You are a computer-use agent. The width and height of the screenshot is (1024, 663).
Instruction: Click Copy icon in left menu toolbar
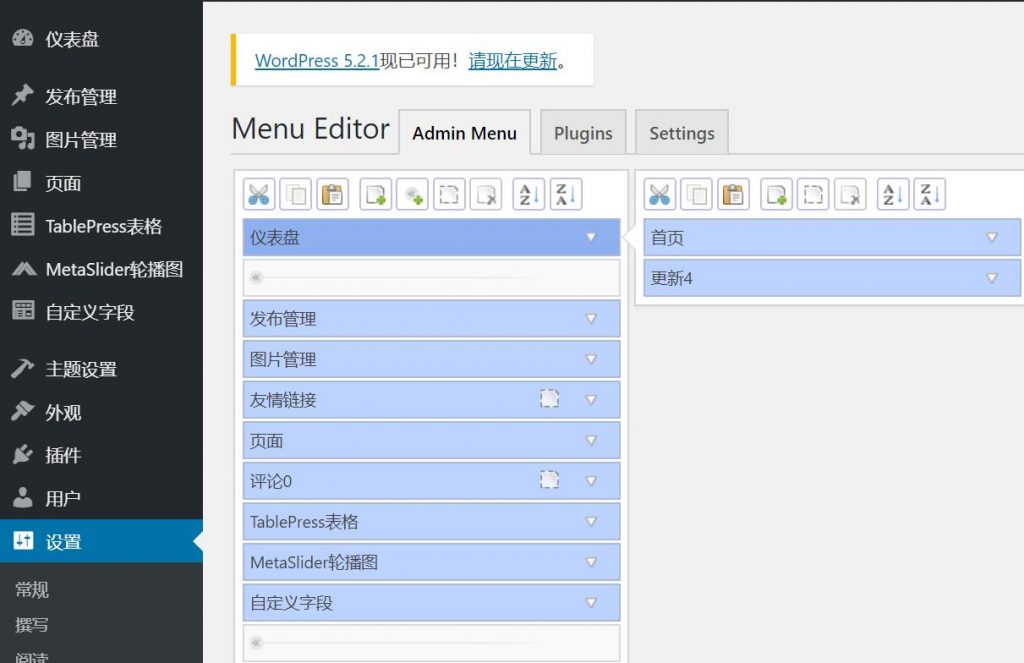(296, 195)
